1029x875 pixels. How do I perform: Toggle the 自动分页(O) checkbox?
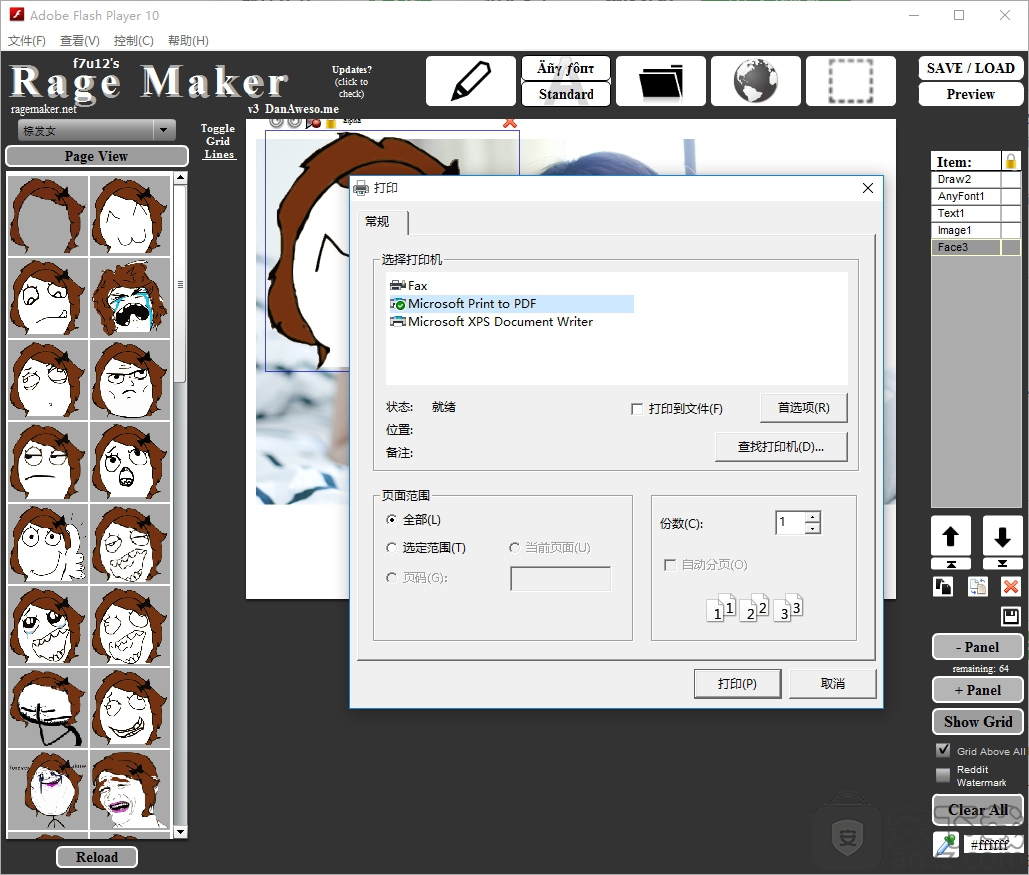670,565
